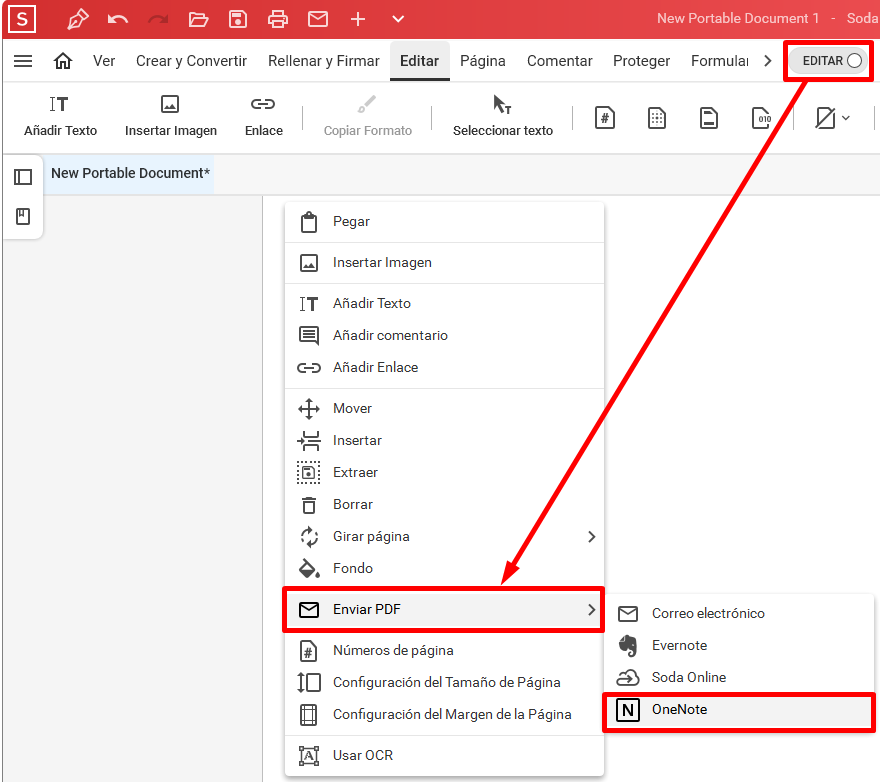The height and width of the screenshot is (782, 880).
Task: Open the Ver tab
Action: 104,61
